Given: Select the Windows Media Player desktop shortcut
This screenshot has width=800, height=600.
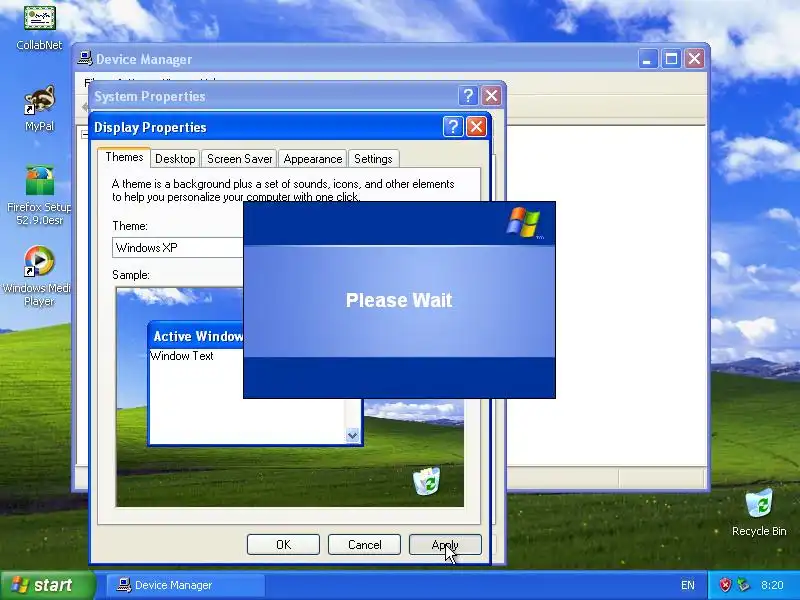Looking at the screenshot, I should pos(38,276).
